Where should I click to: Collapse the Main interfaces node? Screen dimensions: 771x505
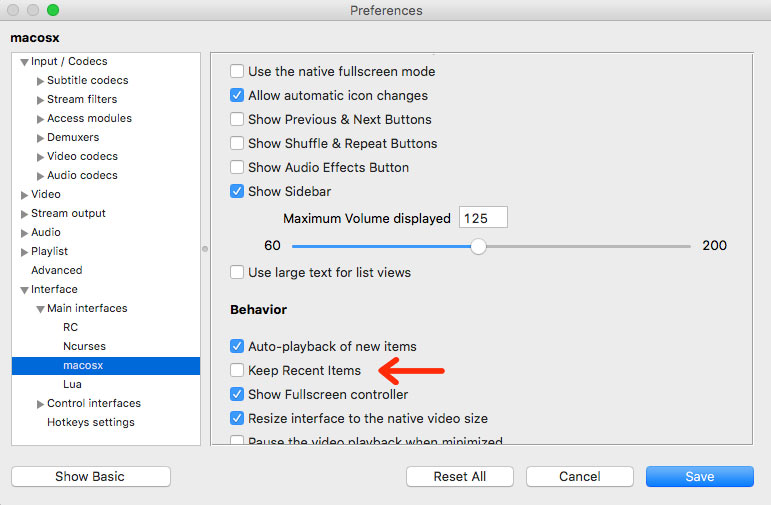(40, 309)
